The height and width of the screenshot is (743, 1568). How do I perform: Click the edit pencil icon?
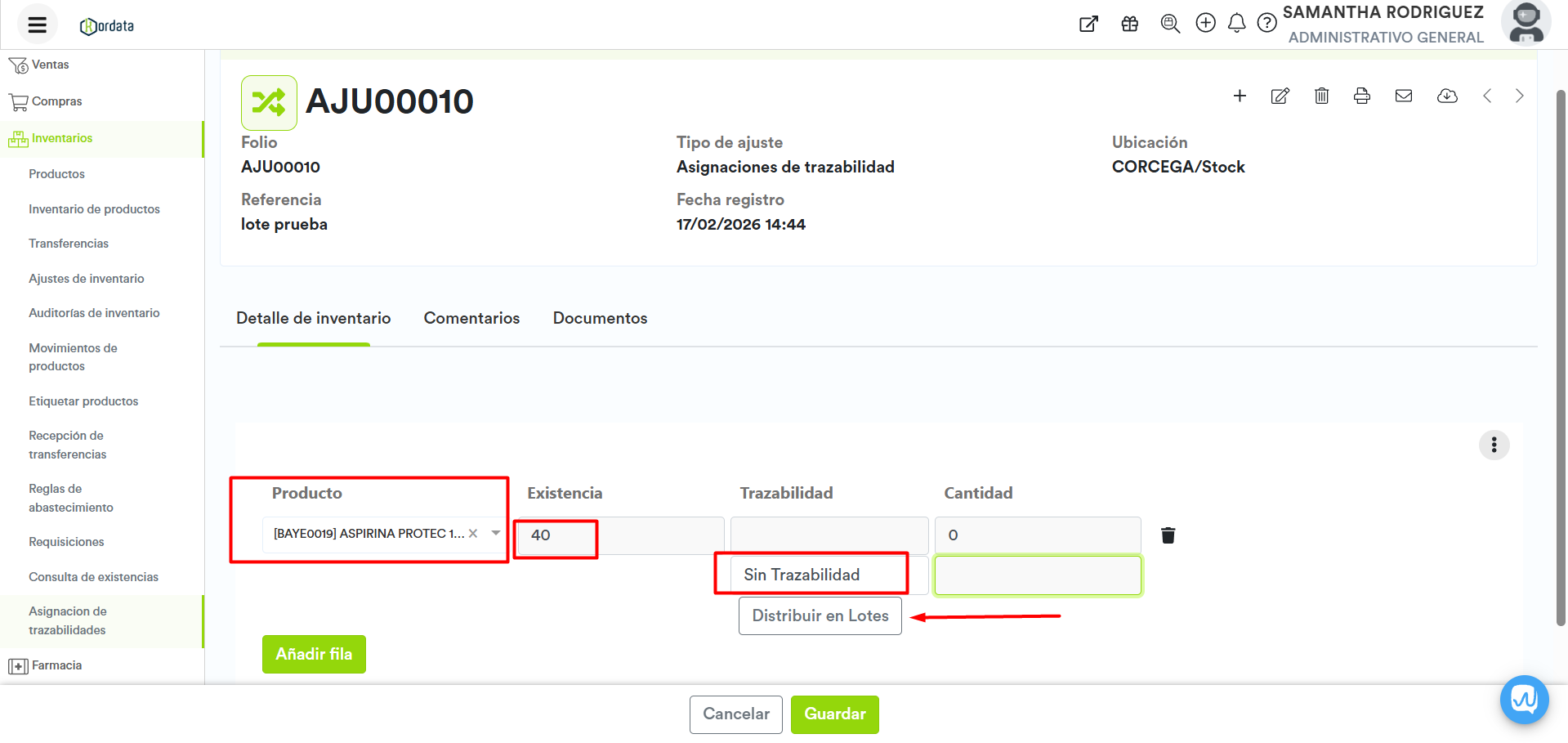[x=1280, y=96]
